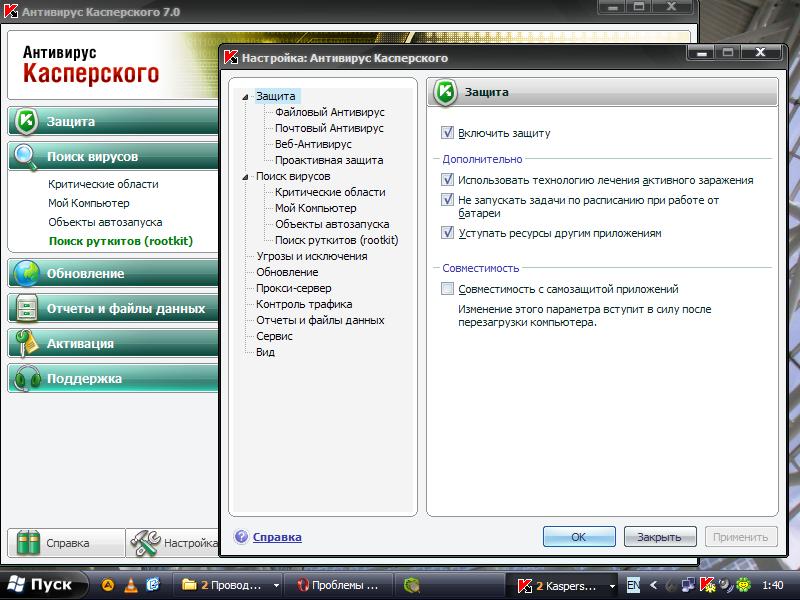The height and width of the screenshot is (600, 800).
Task: Select Сервис in the settings tree
Action: 274,336
